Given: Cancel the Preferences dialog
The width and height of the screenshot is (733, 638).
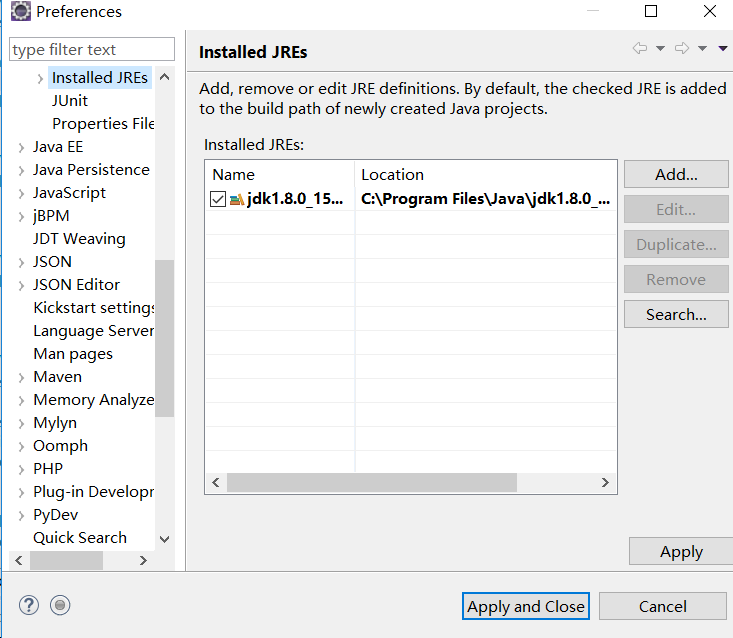Looking at the screenshot, I should [x=662, y=606].
